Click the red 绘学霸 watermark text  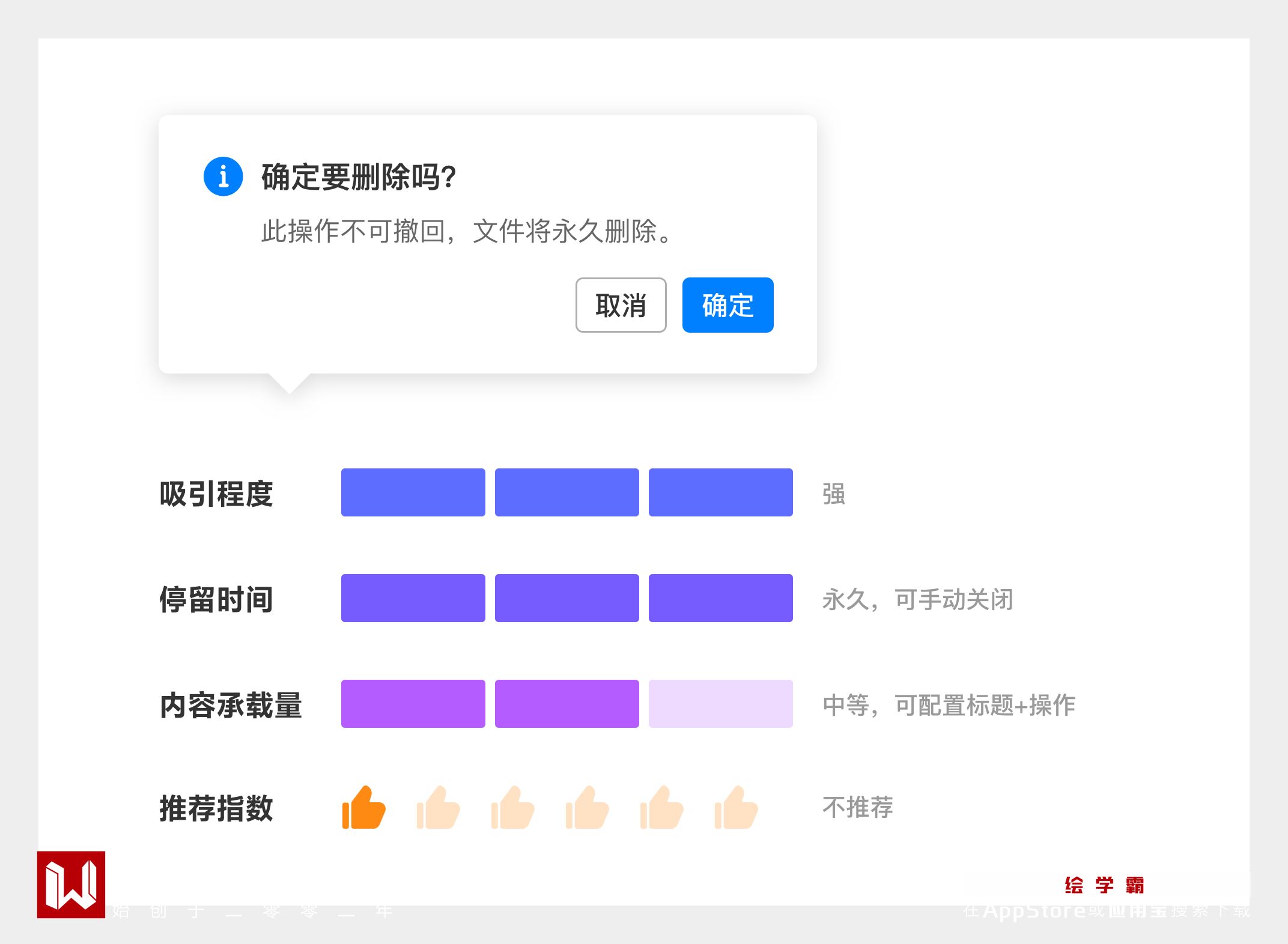[x=1104, y=885]
